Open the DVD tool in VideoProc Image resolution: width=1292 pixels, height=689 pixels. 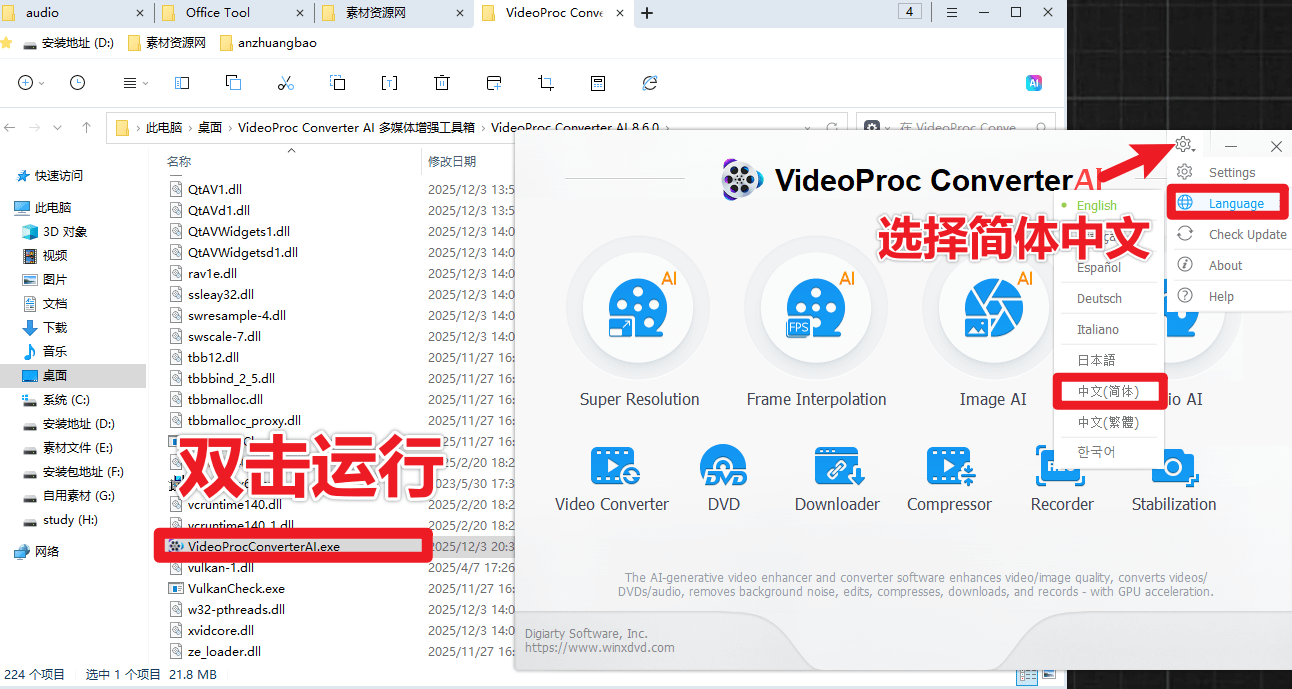point(723,465)
